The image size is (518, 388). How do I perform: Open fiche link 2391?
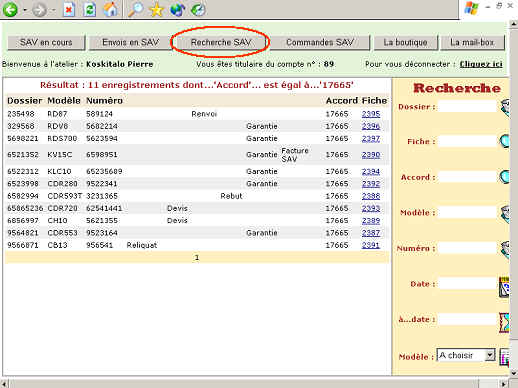point(371,245)
